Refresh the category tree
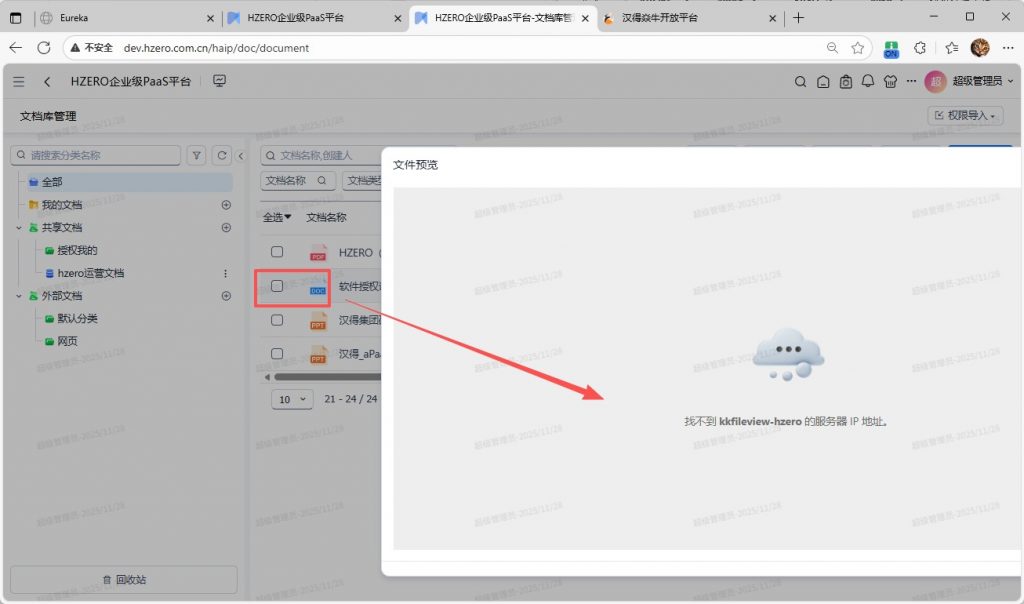The height and width of the screenshot is (604, 1024). (x=222, y=155)
